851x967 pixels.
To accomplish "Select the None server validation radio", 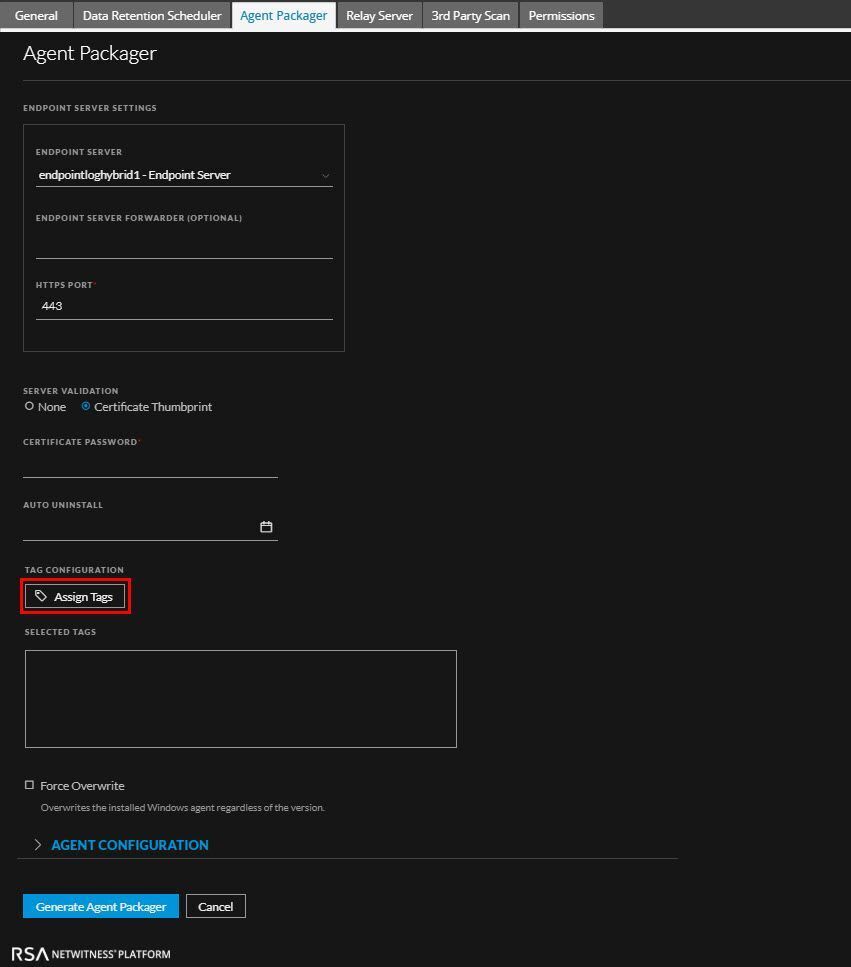I will pyautogui.click(x=29, y=406).
